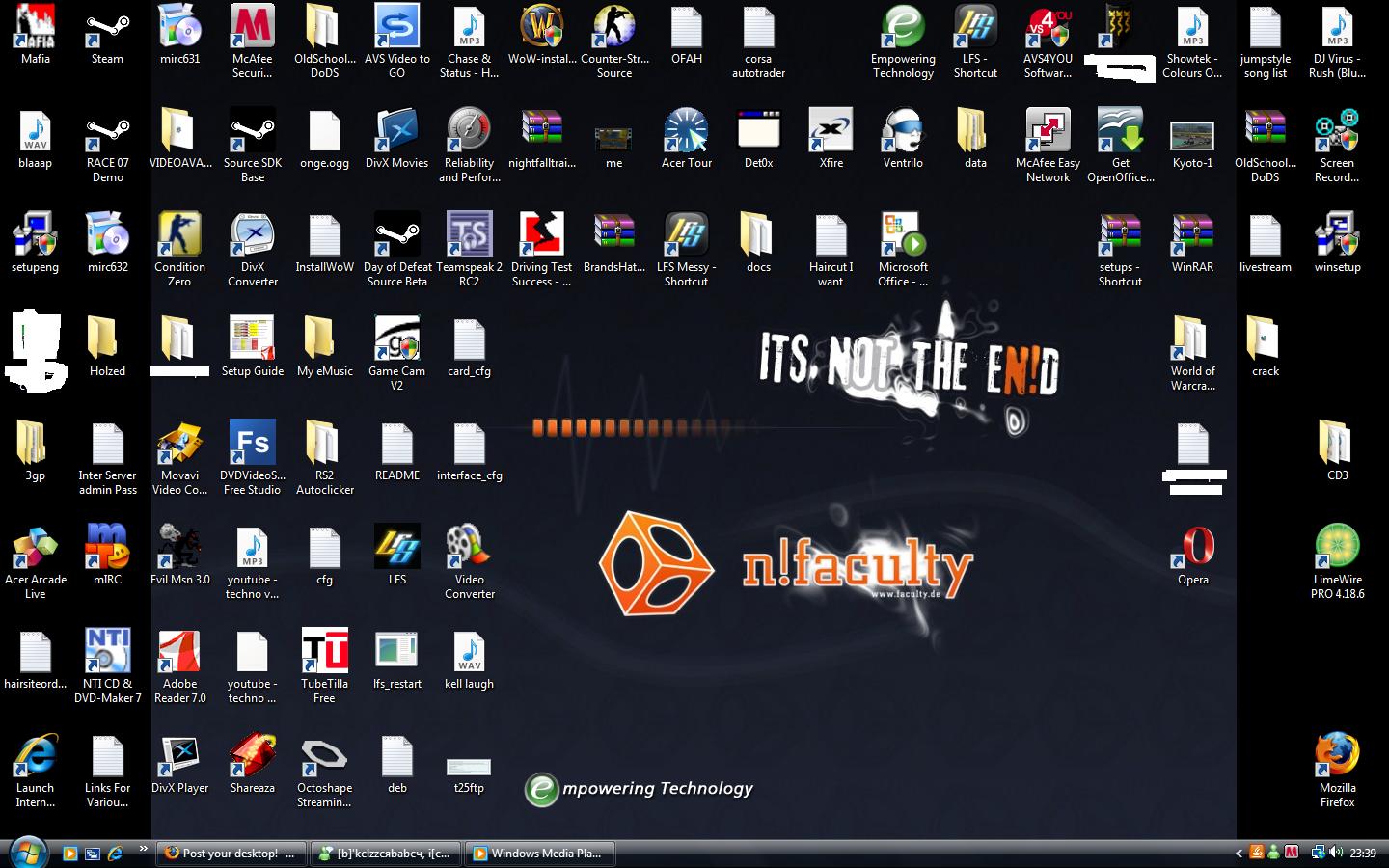Open the Movavi Video Converter shortcut

pos(179,458)
